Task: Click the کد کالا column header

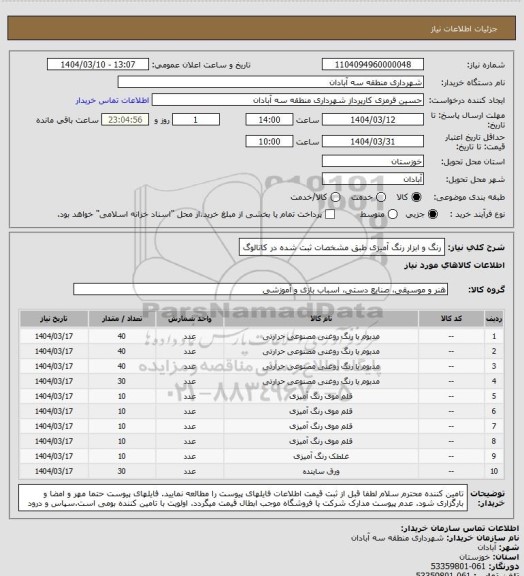Action: (451, 319)
